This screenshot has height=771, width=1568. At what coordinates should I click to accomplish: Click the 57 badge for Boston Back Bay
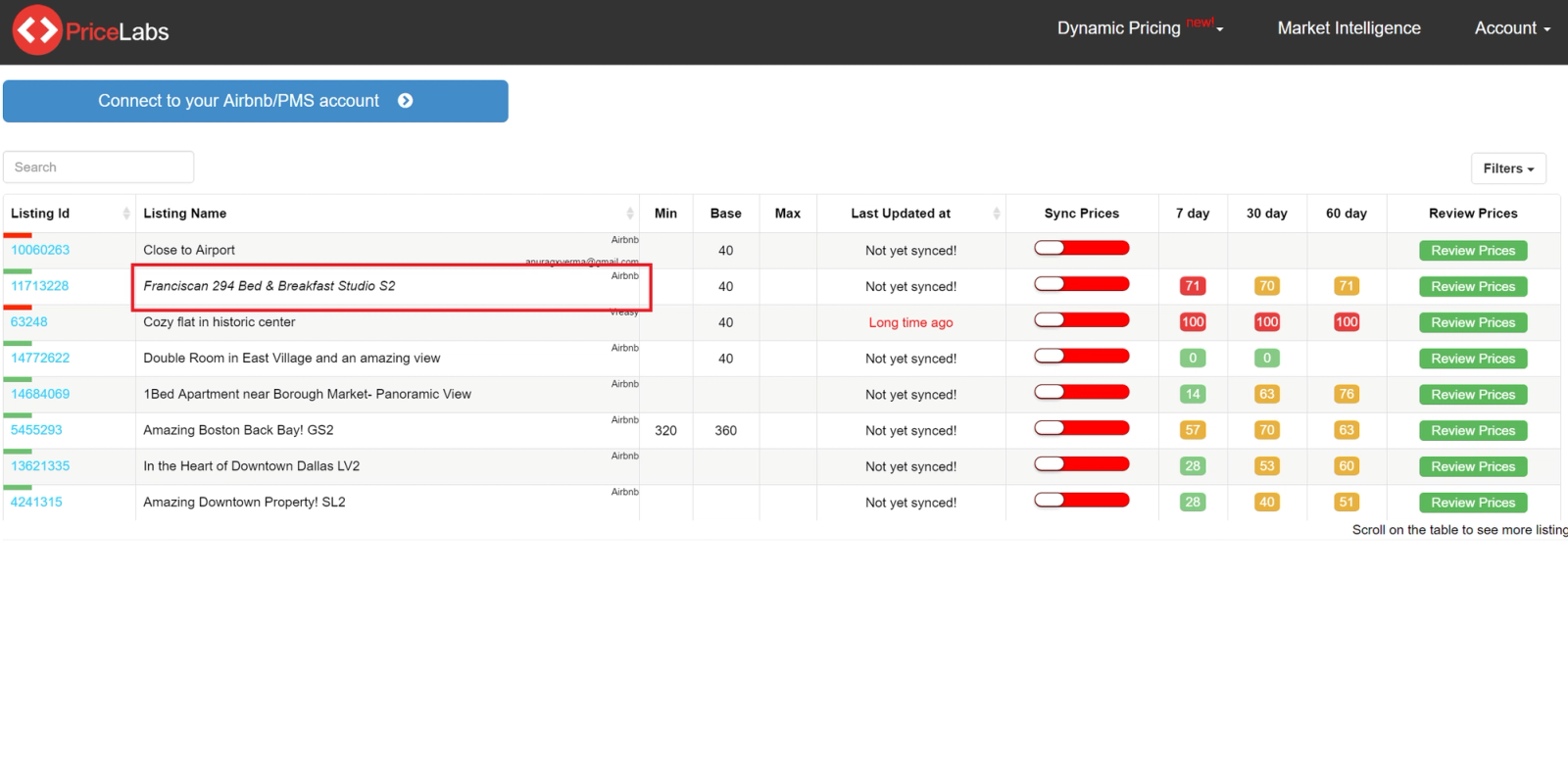[x=1193, y=430]
